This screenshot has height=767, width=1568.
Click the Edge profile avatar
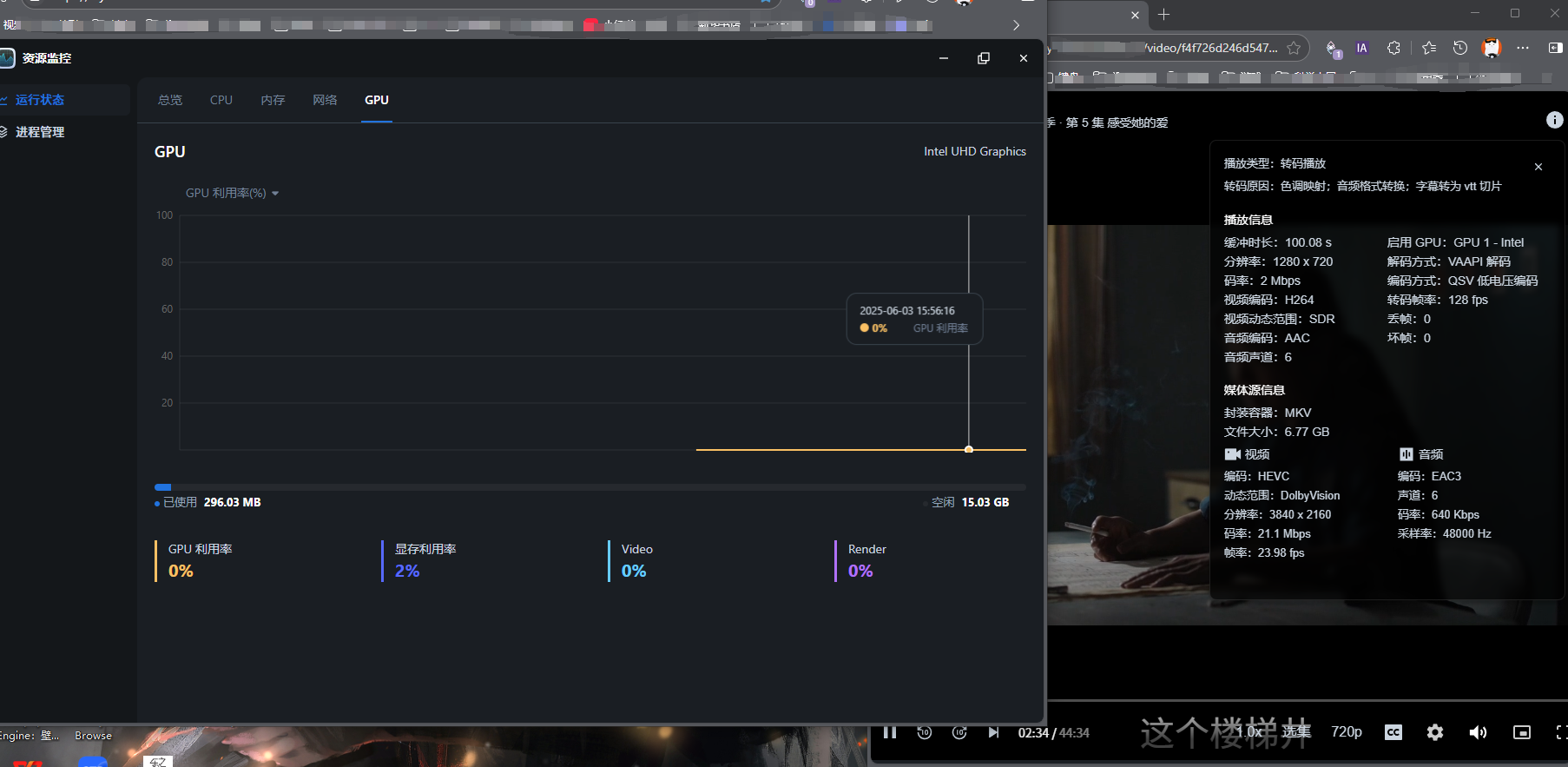pos(1492,48)
